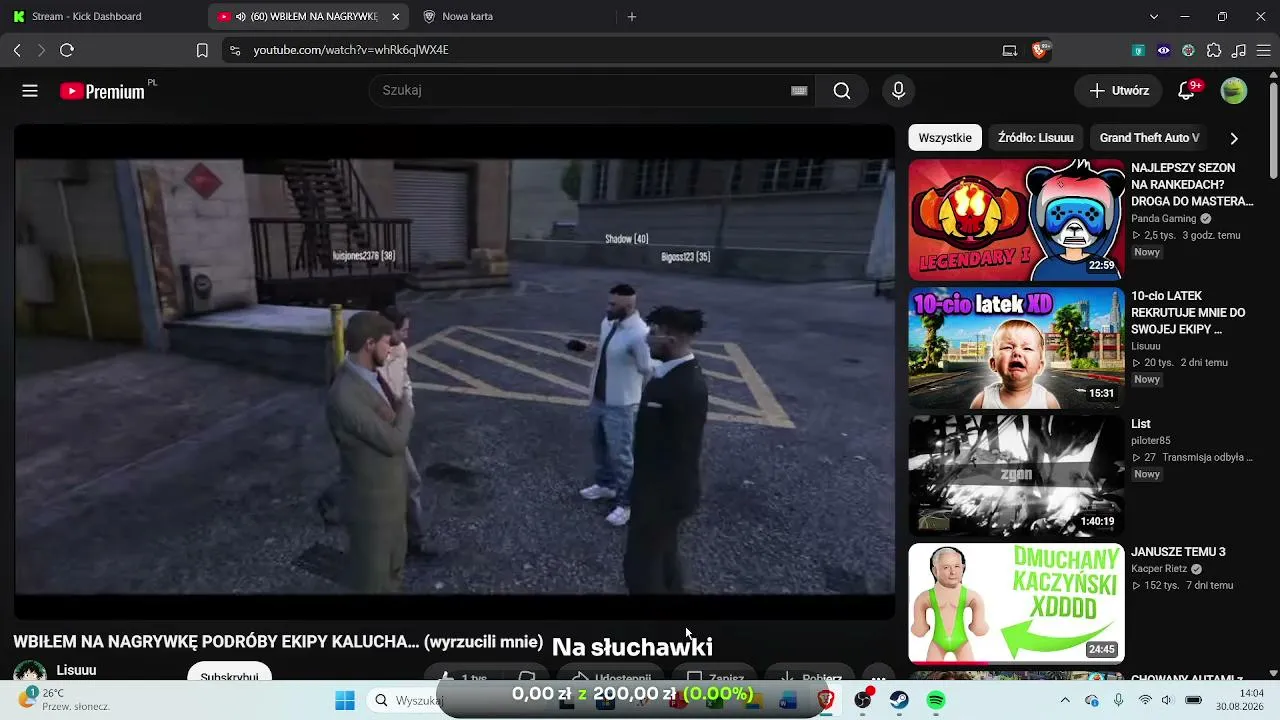1280x720 pixels.
Task: Click the Windows taskbar Wyszukaj search box
Action: point(405,701)
